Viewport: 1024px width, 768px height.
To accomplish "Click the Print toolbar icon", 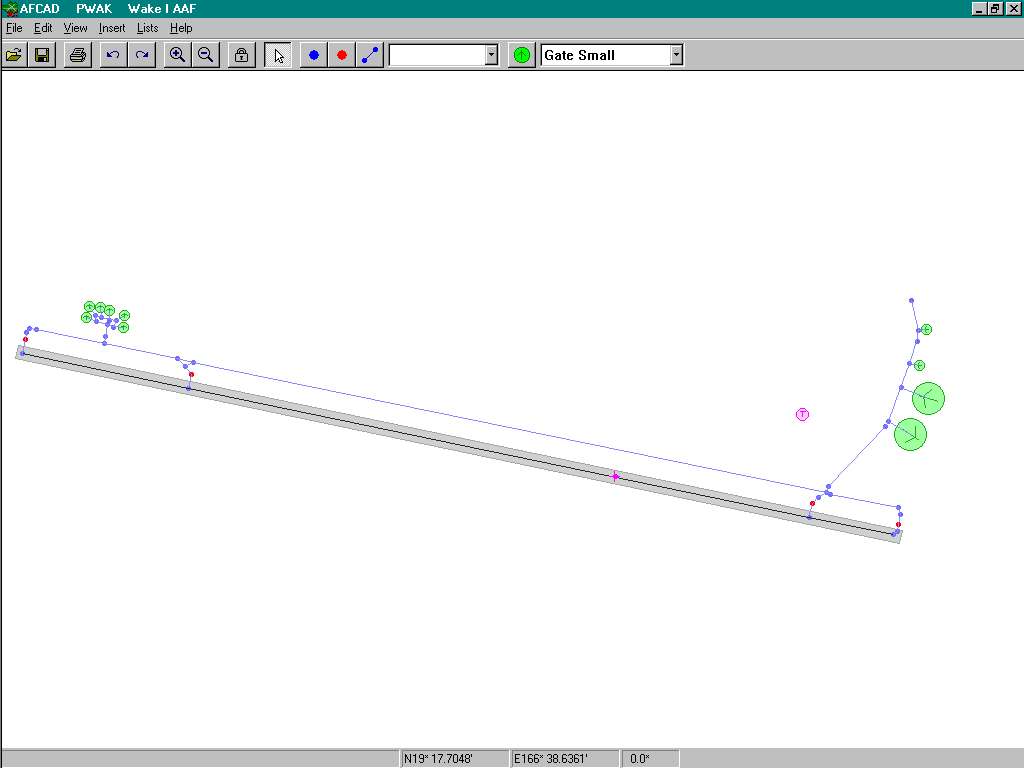I will point(78,55).
